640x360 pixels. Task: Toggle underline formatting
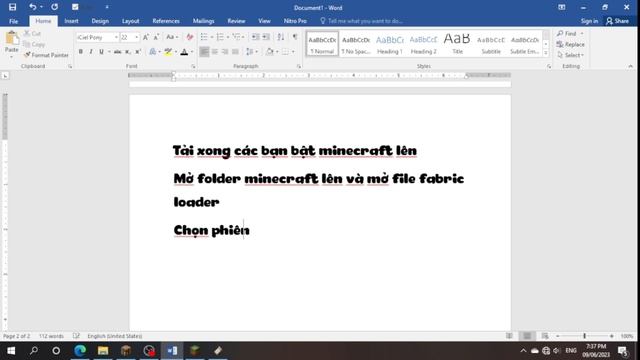click(101, 52)
